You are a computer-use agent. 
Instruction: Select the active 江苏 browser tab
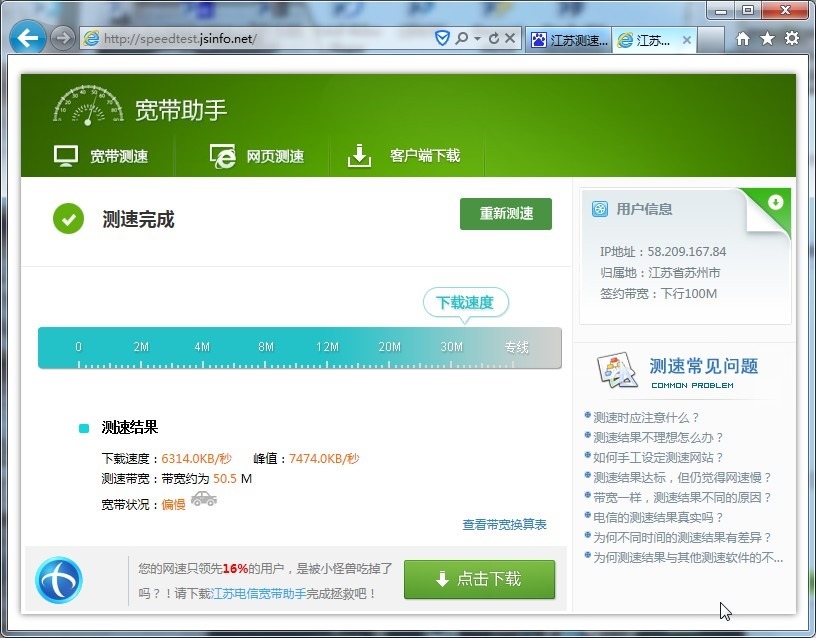click(654, 40)
